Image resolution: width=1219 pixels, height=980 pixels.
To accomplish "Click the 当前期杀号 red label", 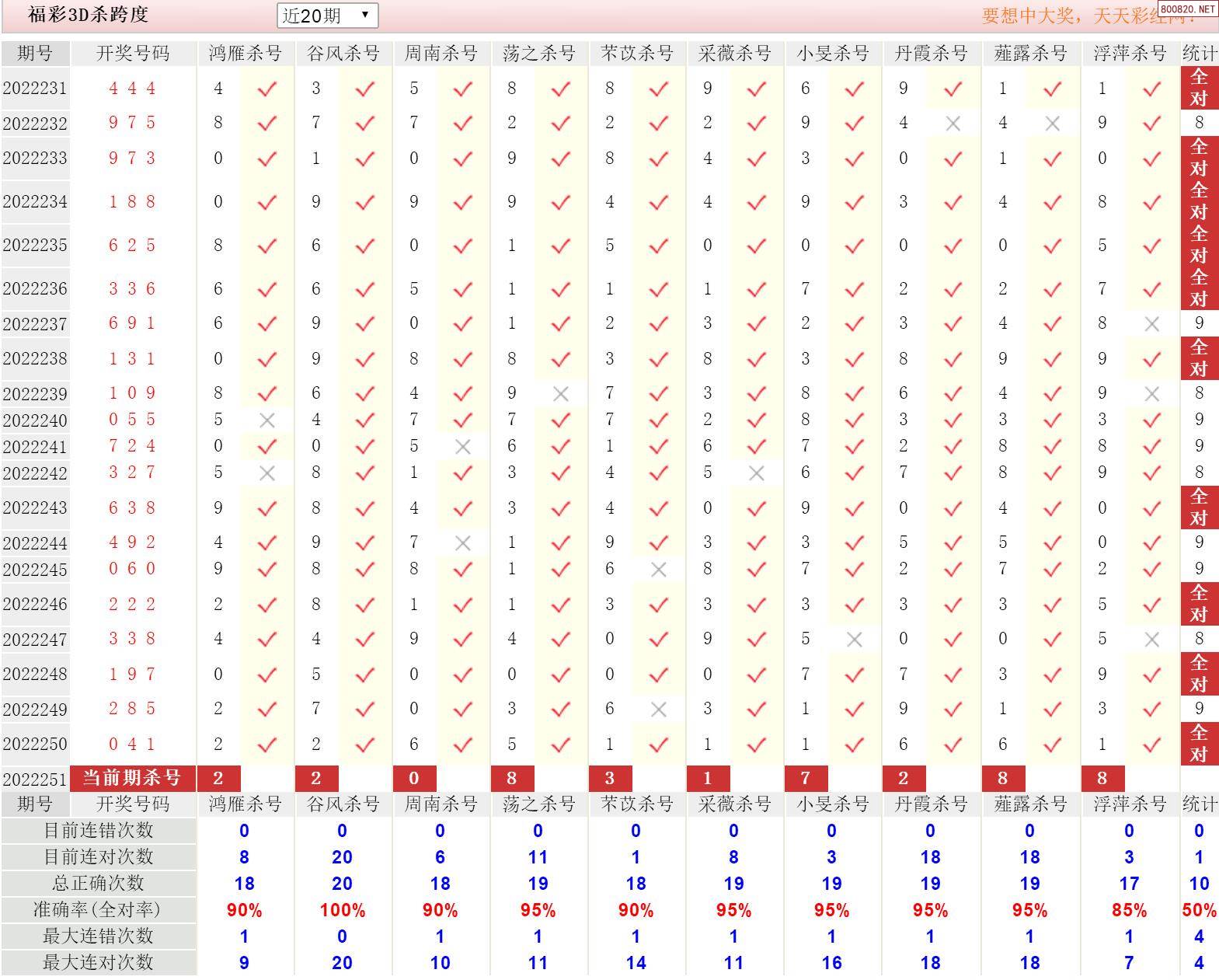I will pyautogui.click(x=132, y=778).
